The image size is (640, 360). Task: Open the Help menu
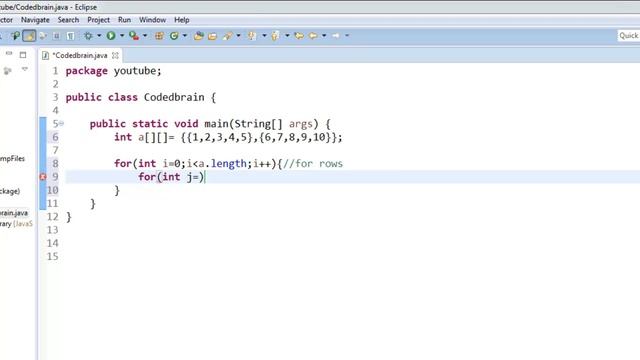[x=182, y=20]
